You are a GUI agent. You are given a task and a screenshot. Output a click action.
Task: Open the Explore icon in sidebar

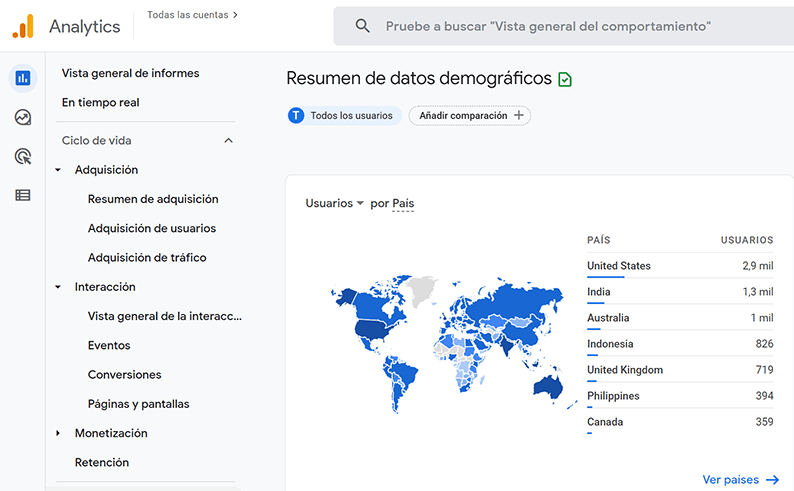tap(22, 117)
